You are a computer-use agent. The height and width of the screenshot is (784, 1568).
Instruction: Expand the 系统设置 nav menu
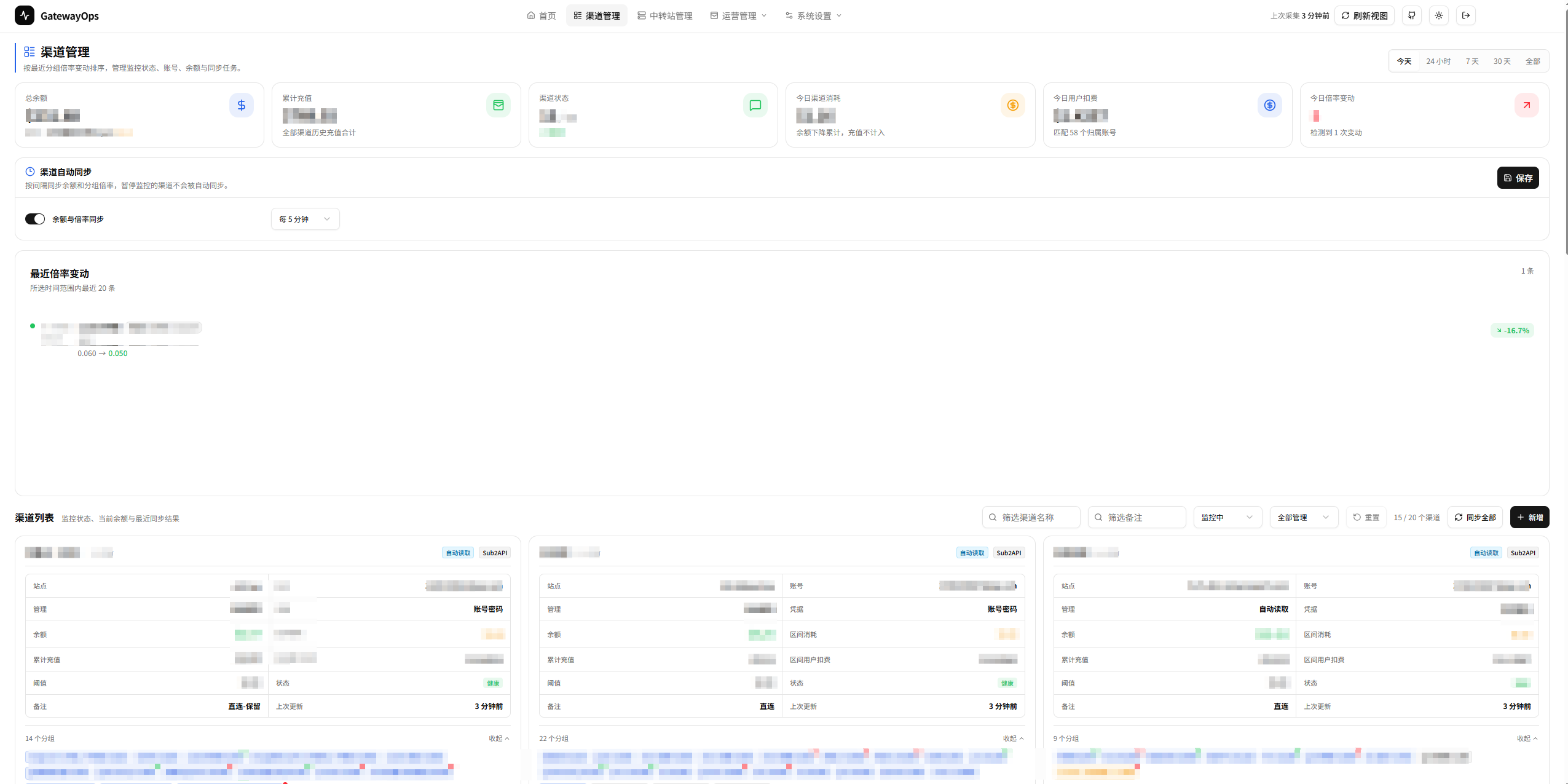pos(813,15)
